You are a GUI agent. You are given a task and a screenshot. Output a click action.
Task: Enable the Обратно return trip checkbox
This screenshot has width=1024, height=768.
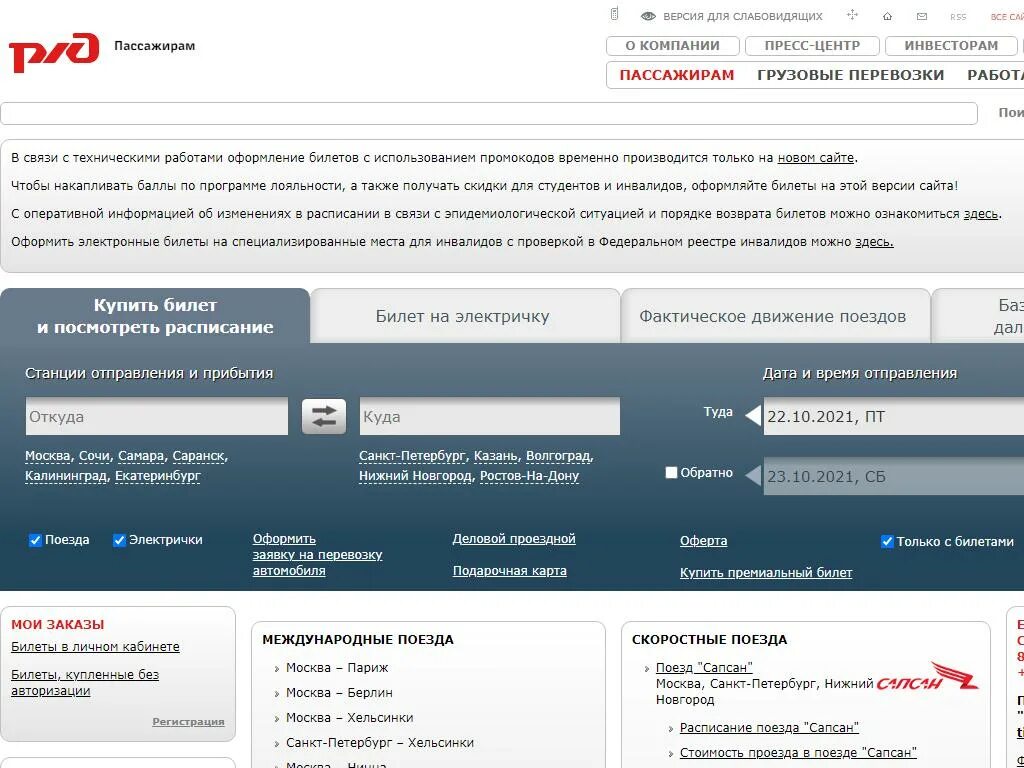click(x=671, y=472)
